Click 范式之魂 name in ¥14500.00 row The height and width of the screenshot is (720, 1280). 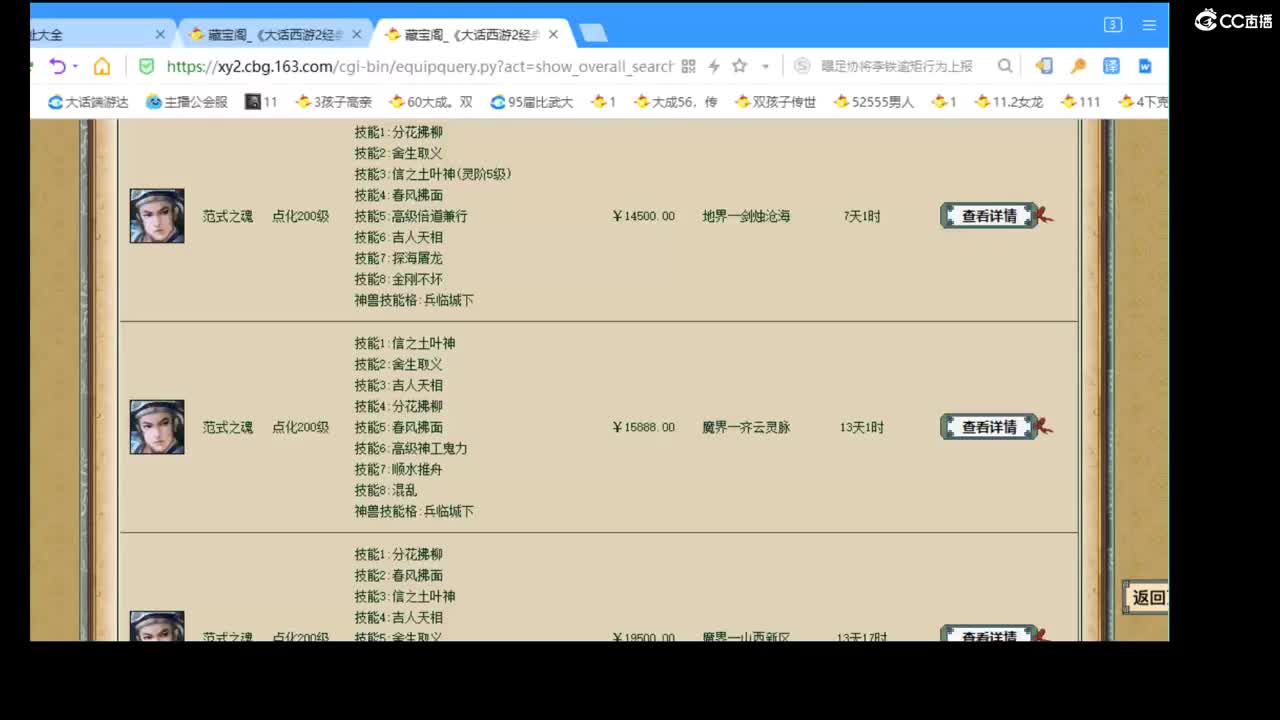(x=228, y=216)
